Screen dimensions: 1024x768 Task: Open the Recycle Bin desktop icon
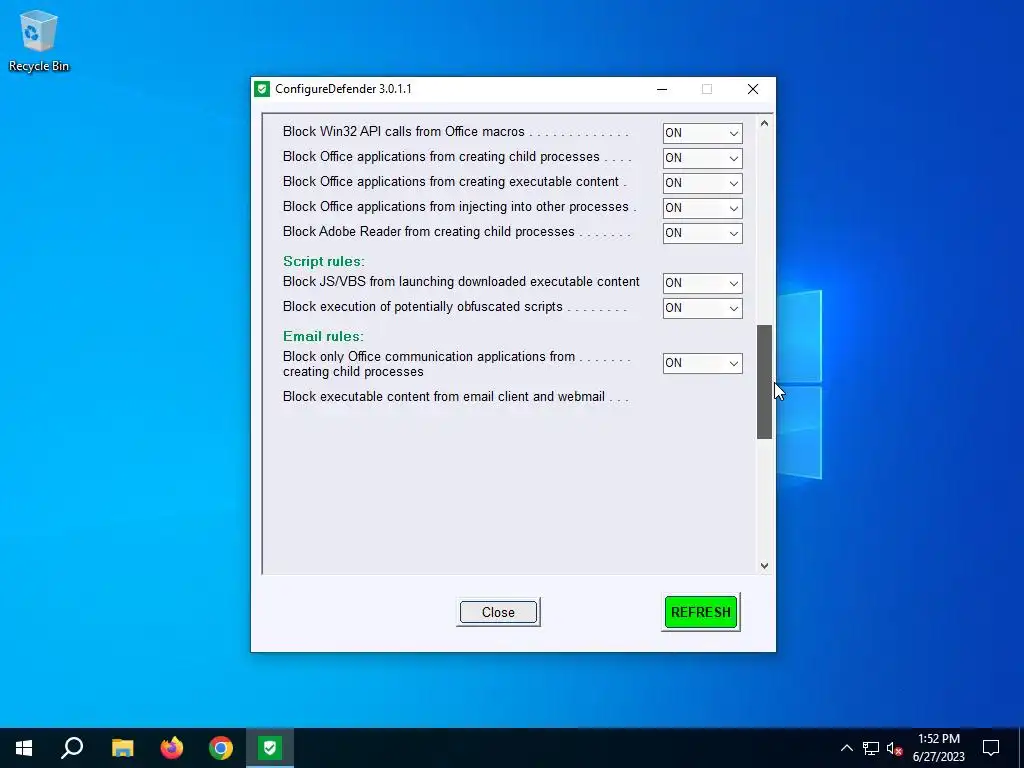(39, 40)
